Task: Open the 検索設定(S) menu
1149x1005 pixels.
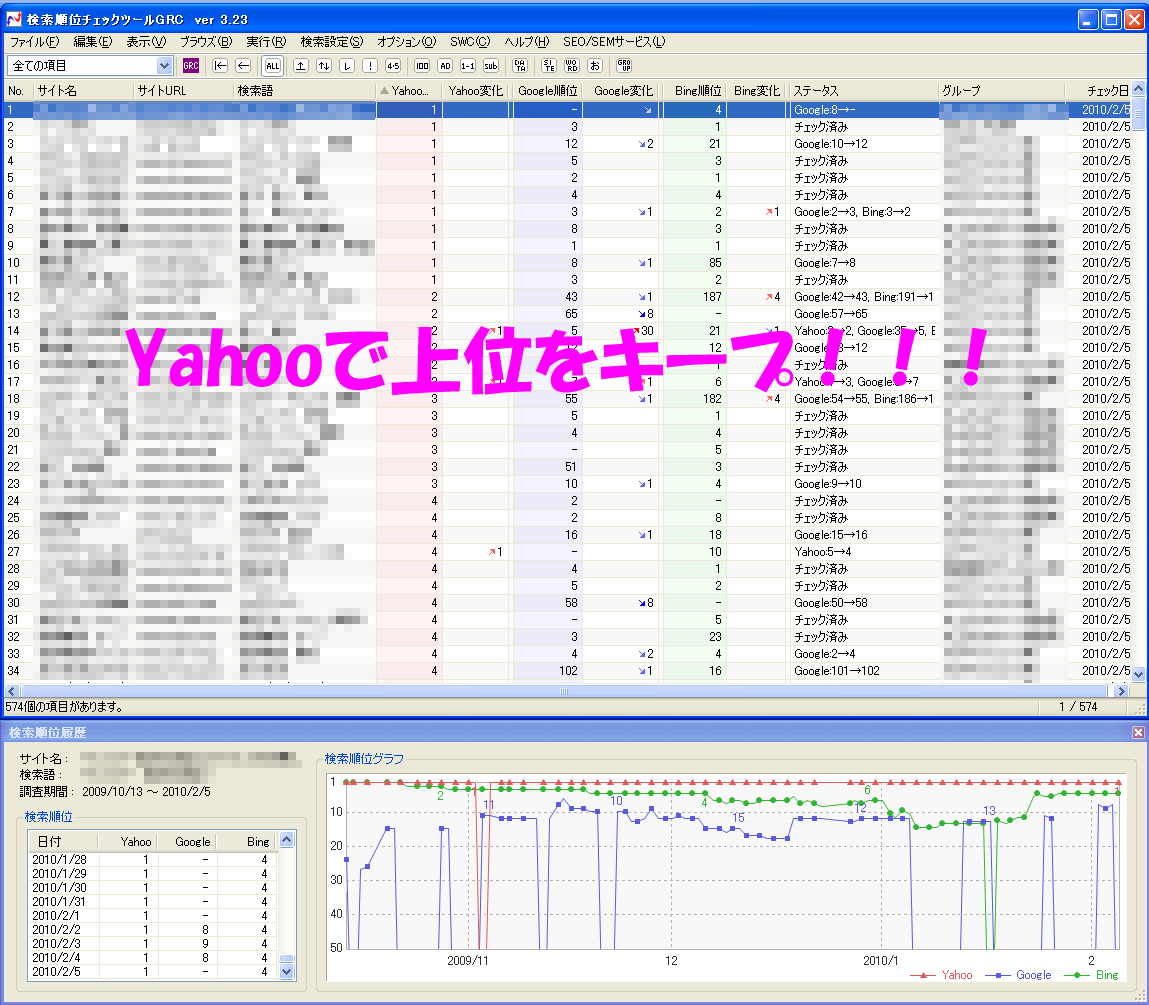Action: (332, 42)
